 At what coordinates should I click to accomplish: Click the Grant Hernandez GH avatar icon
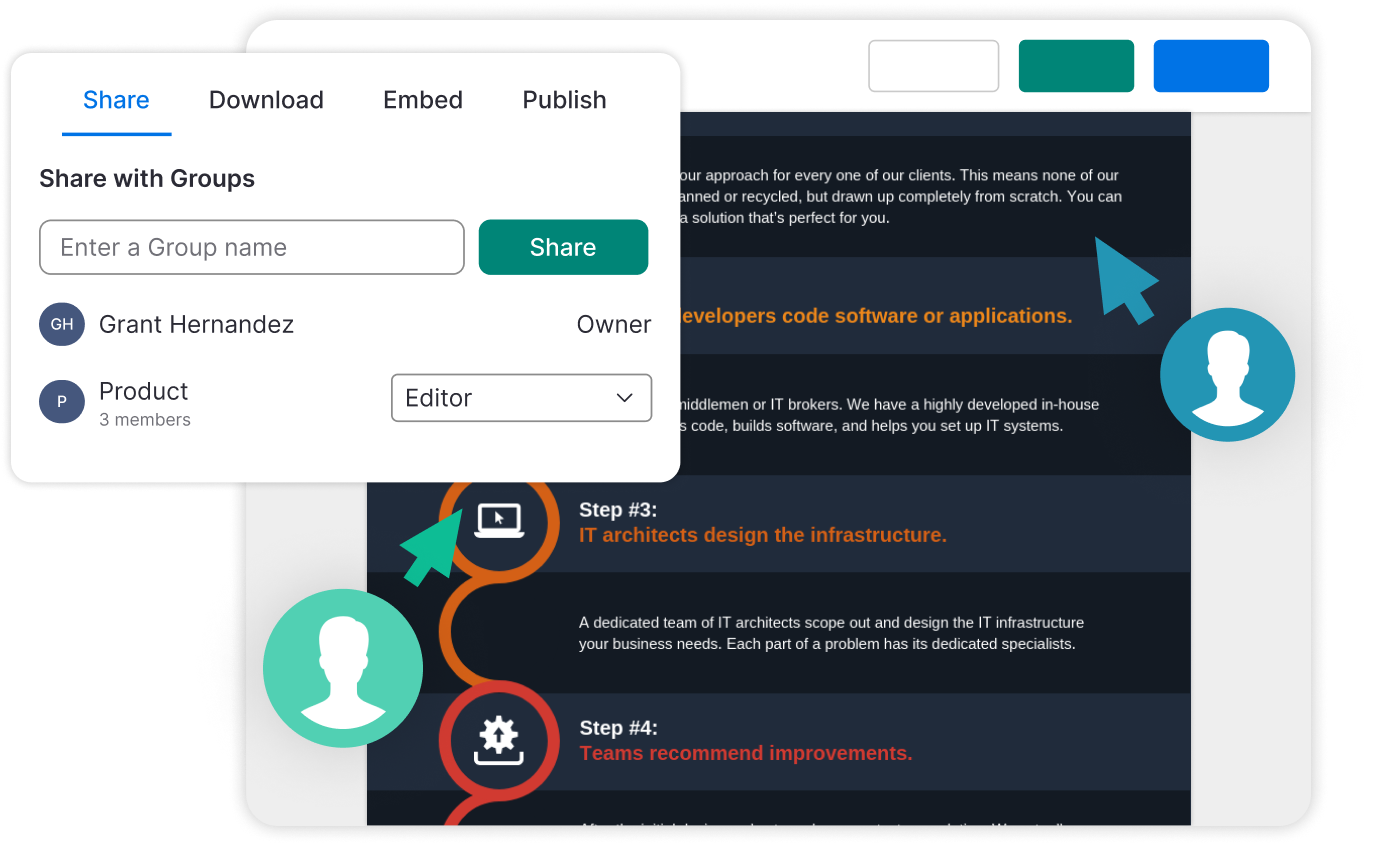click(61, 324)
